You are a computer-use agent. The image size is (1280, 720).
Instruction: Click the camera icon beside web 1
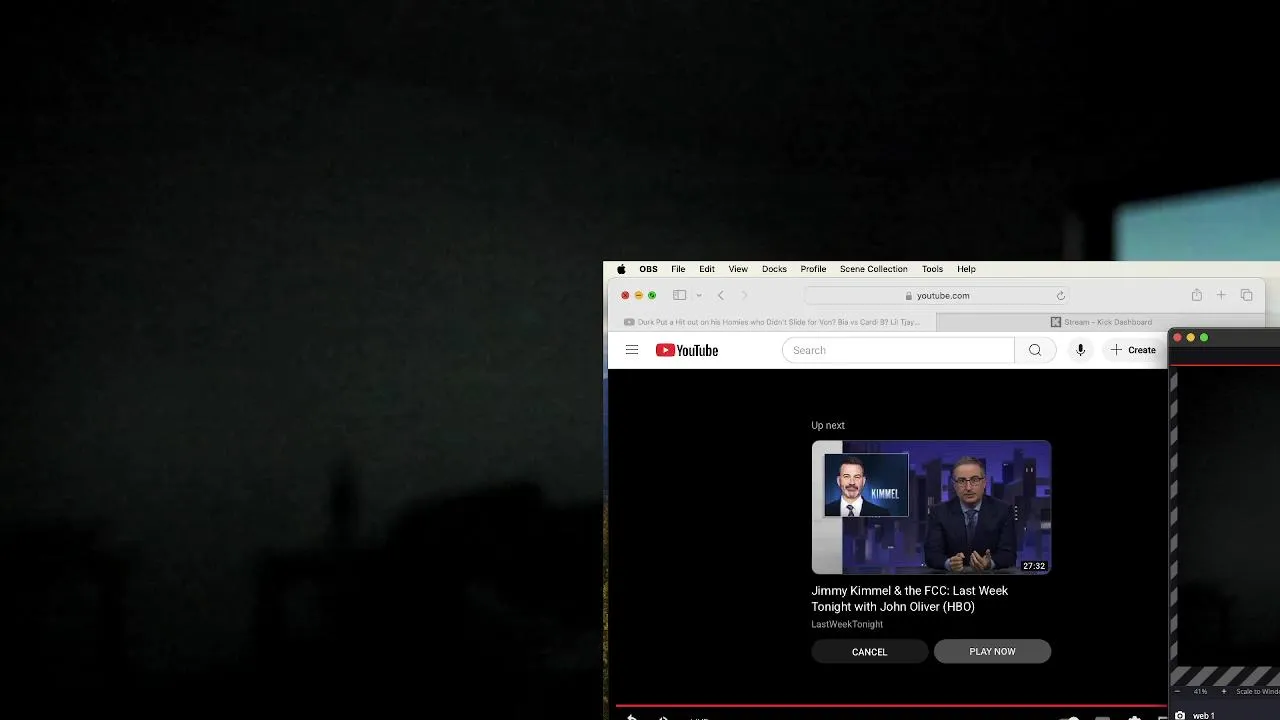click(1180, 715)
